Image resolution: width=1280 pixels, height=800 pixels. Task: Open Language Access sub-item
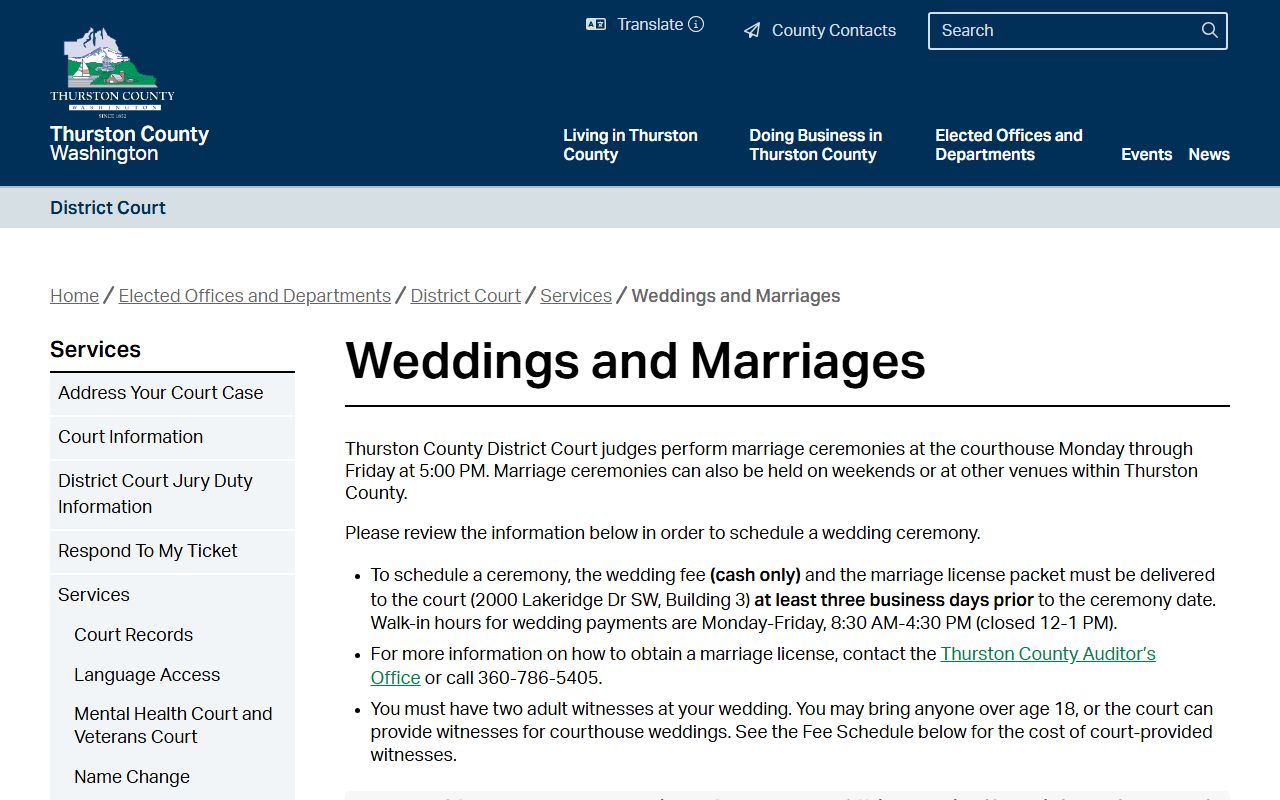[x=147, y=675]
